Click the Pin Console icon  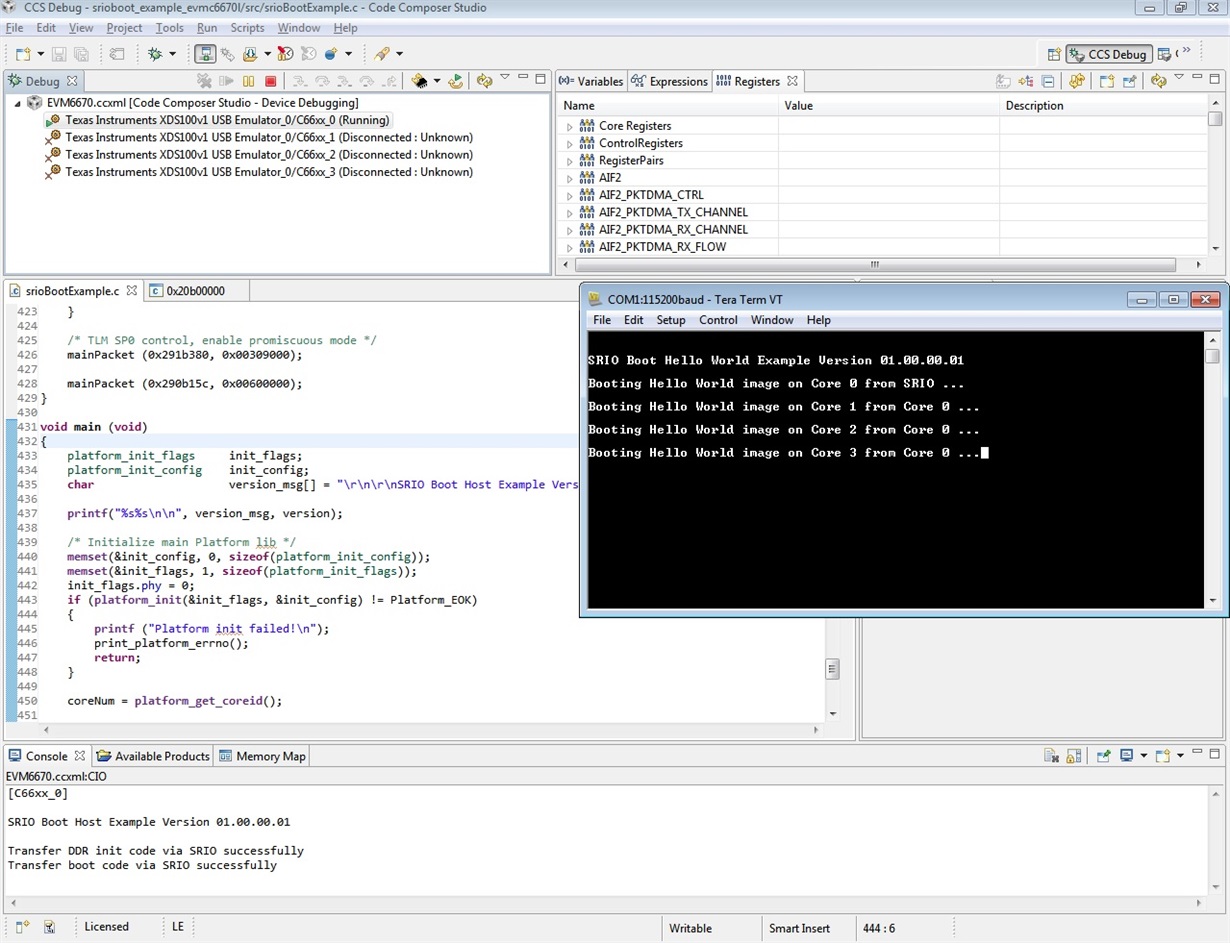[1103, 756]
